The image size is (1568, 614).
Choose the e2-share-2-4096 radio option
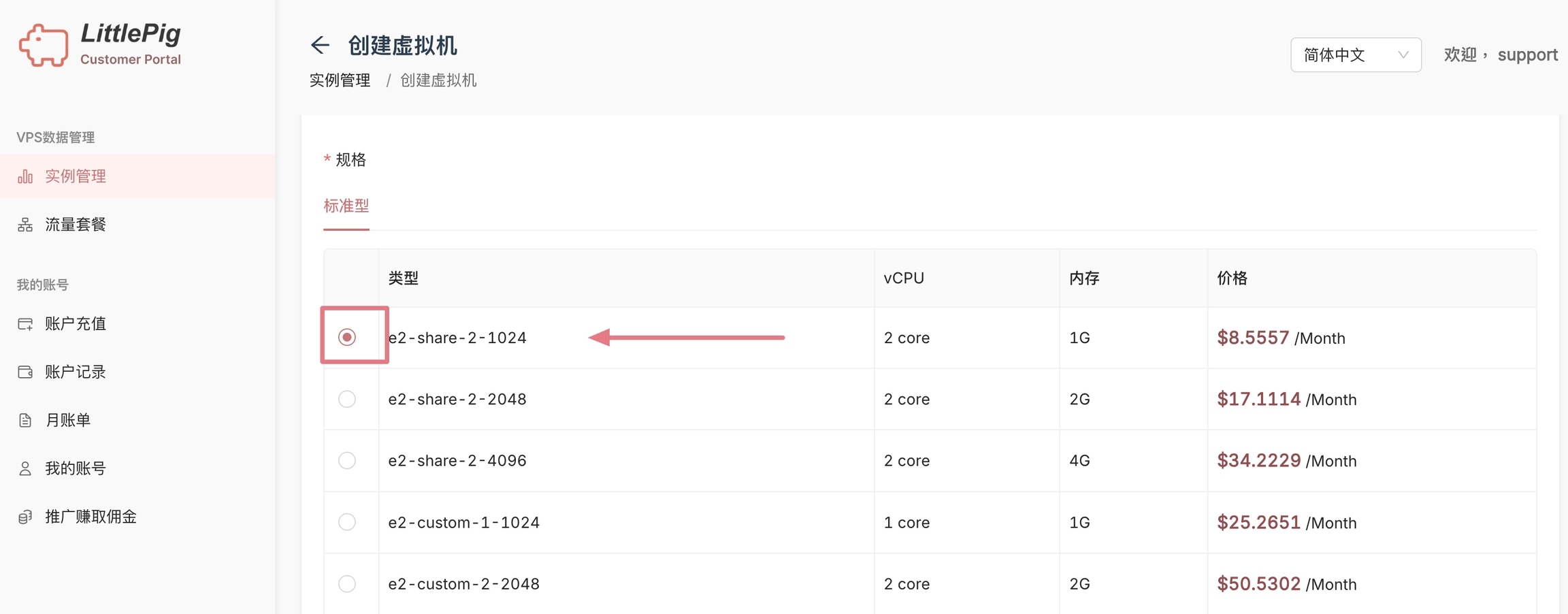(347, 461)
